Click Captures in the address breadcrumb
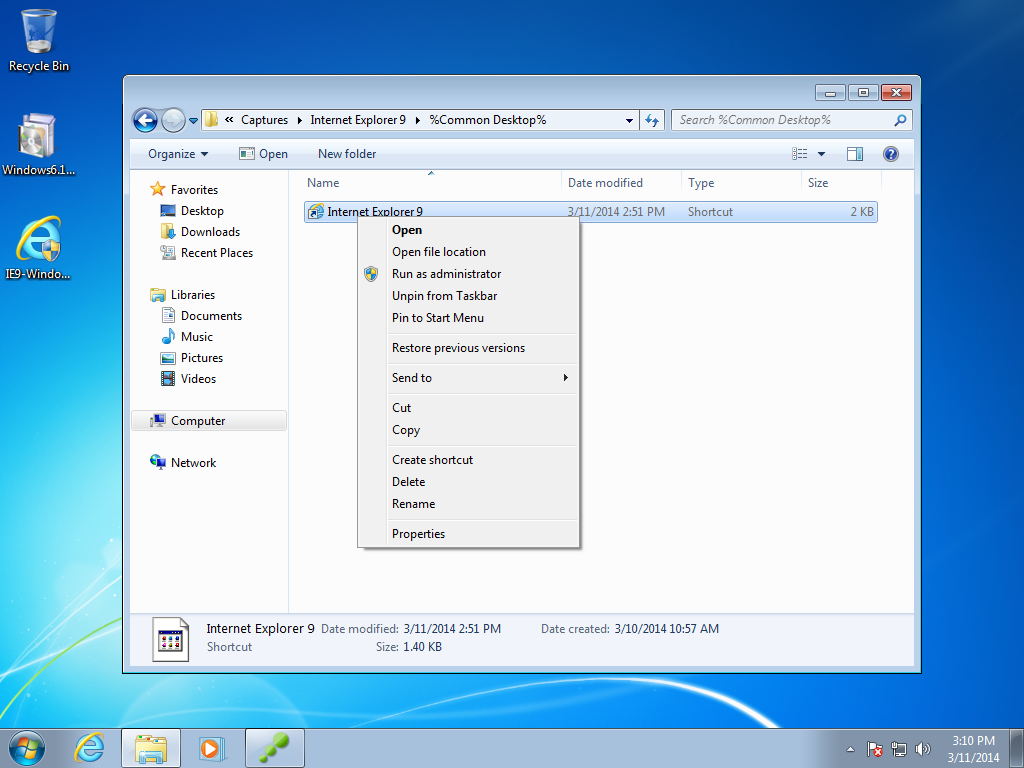The height and width of the screenshot is (768, 1024). click(264, 120)
